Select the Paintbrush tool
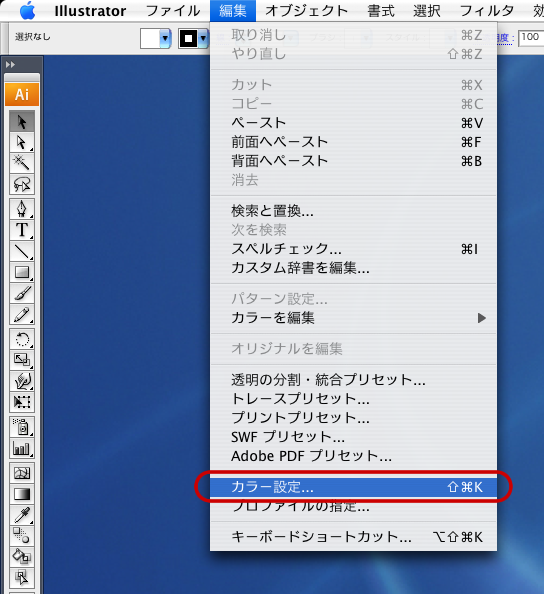The width and height of the screenshot is (544, 594). point(22,293)
